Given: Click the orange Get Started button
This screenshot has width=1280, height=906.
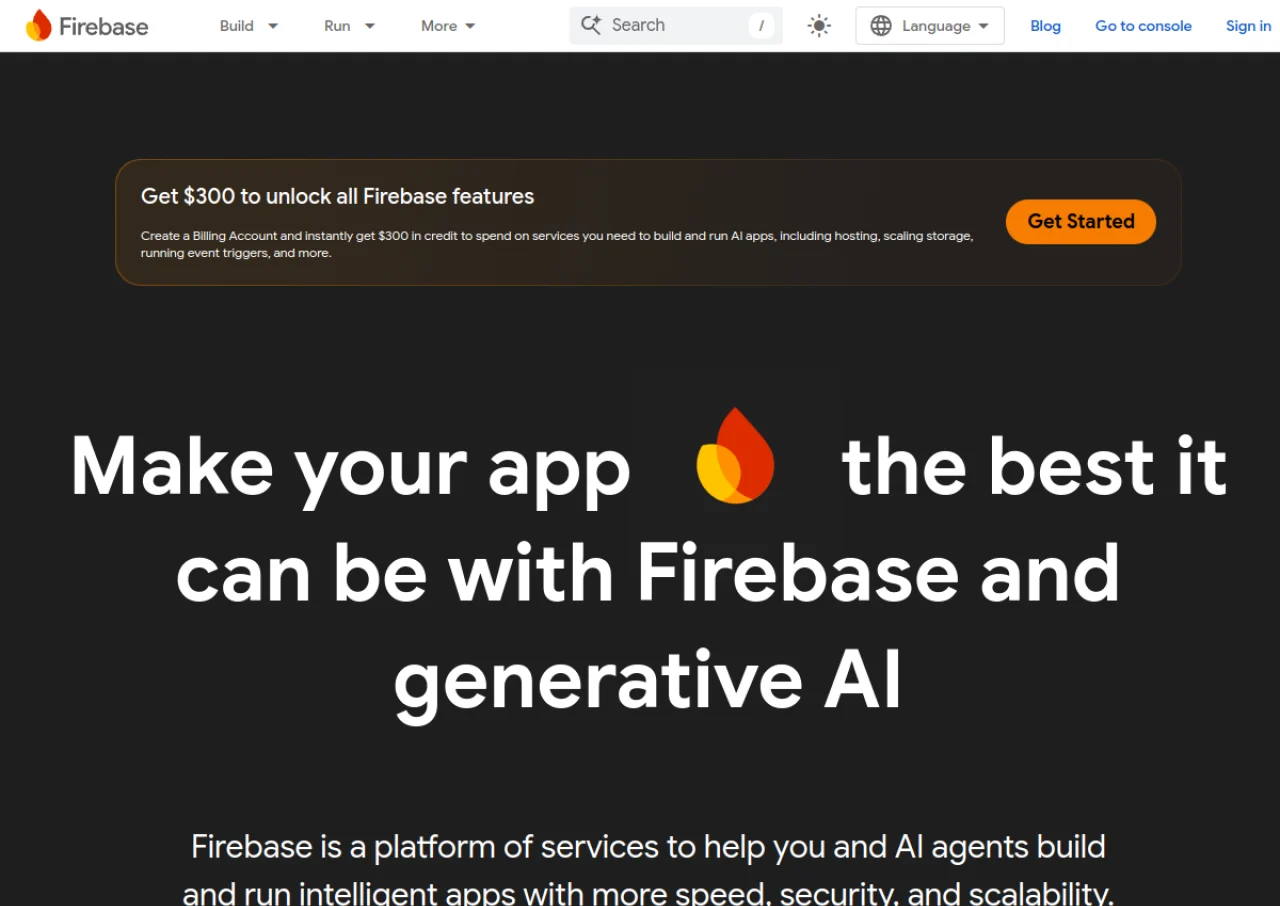Looking at the screenshot, I should pos(1081,222).
